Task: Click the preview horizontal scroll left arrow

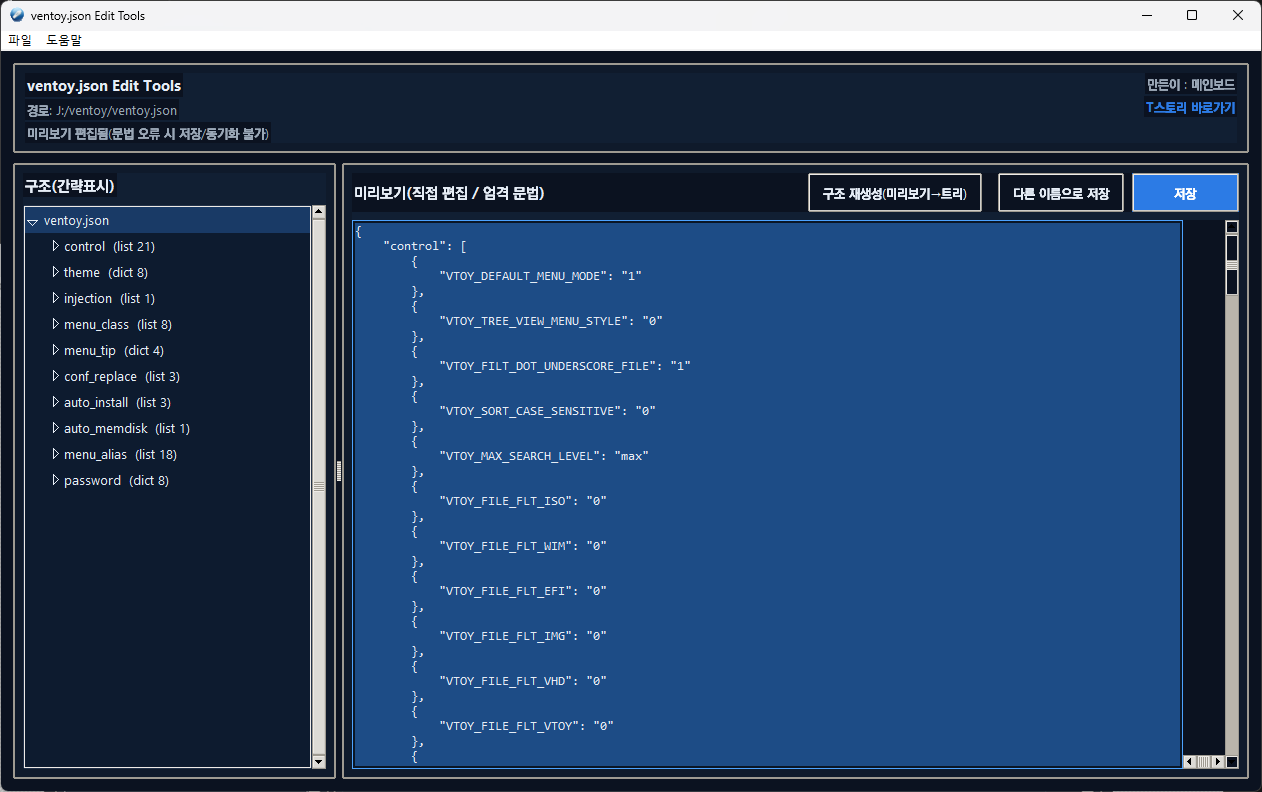Action: point(1189,761)
